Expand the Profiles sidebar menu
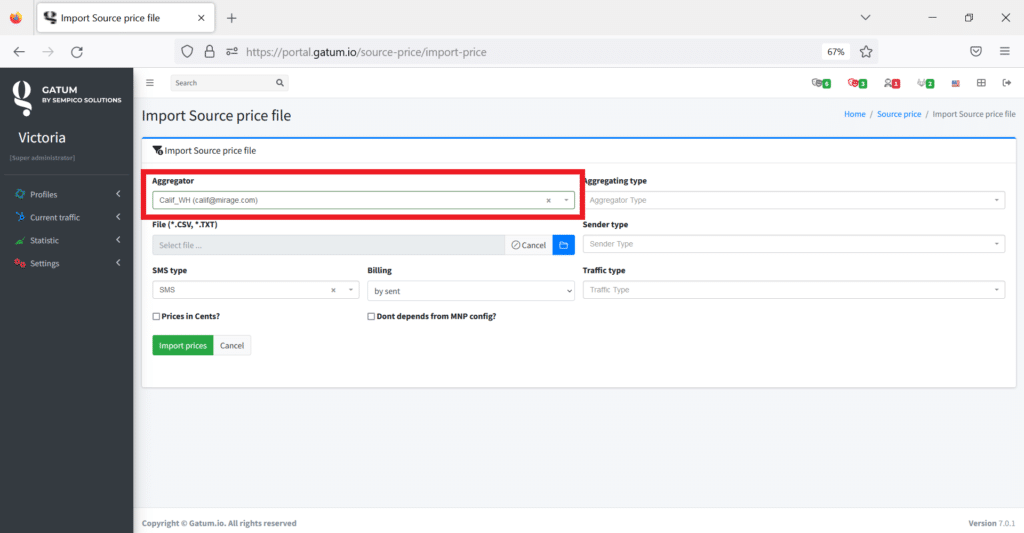The image size is (1024, 533). pos(68,194)
